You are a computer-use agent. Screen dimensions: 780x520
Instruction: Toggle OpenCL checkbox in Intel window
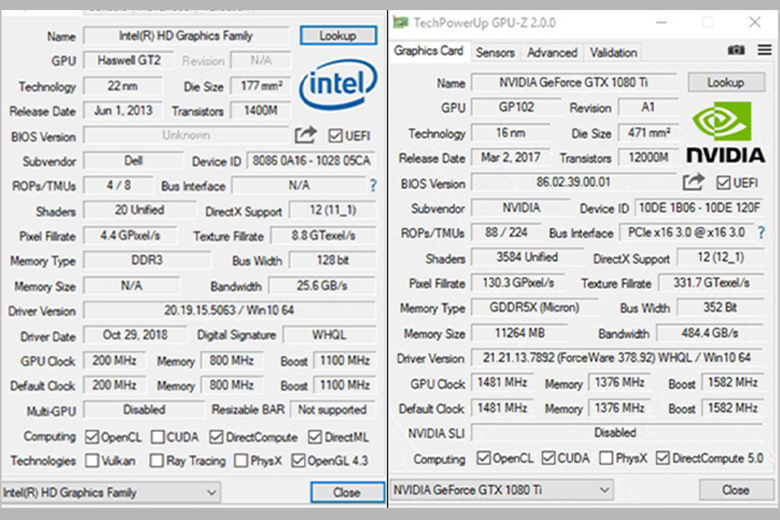click(92, 437)
